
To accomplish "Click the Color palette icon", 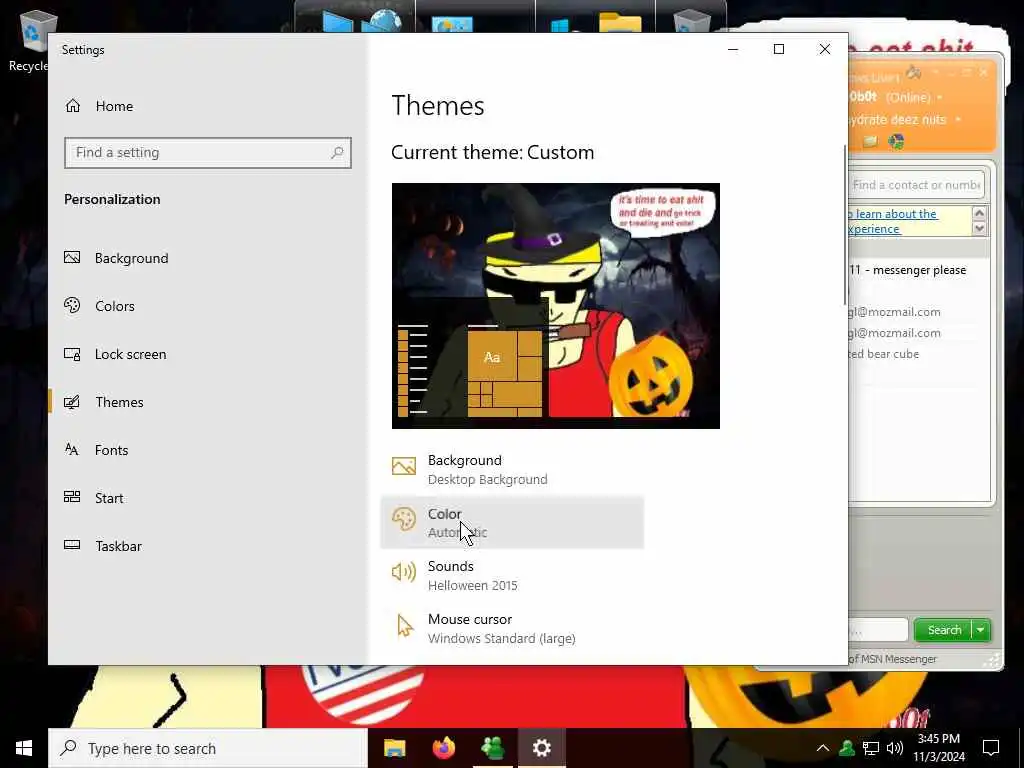I will (404, 519).
